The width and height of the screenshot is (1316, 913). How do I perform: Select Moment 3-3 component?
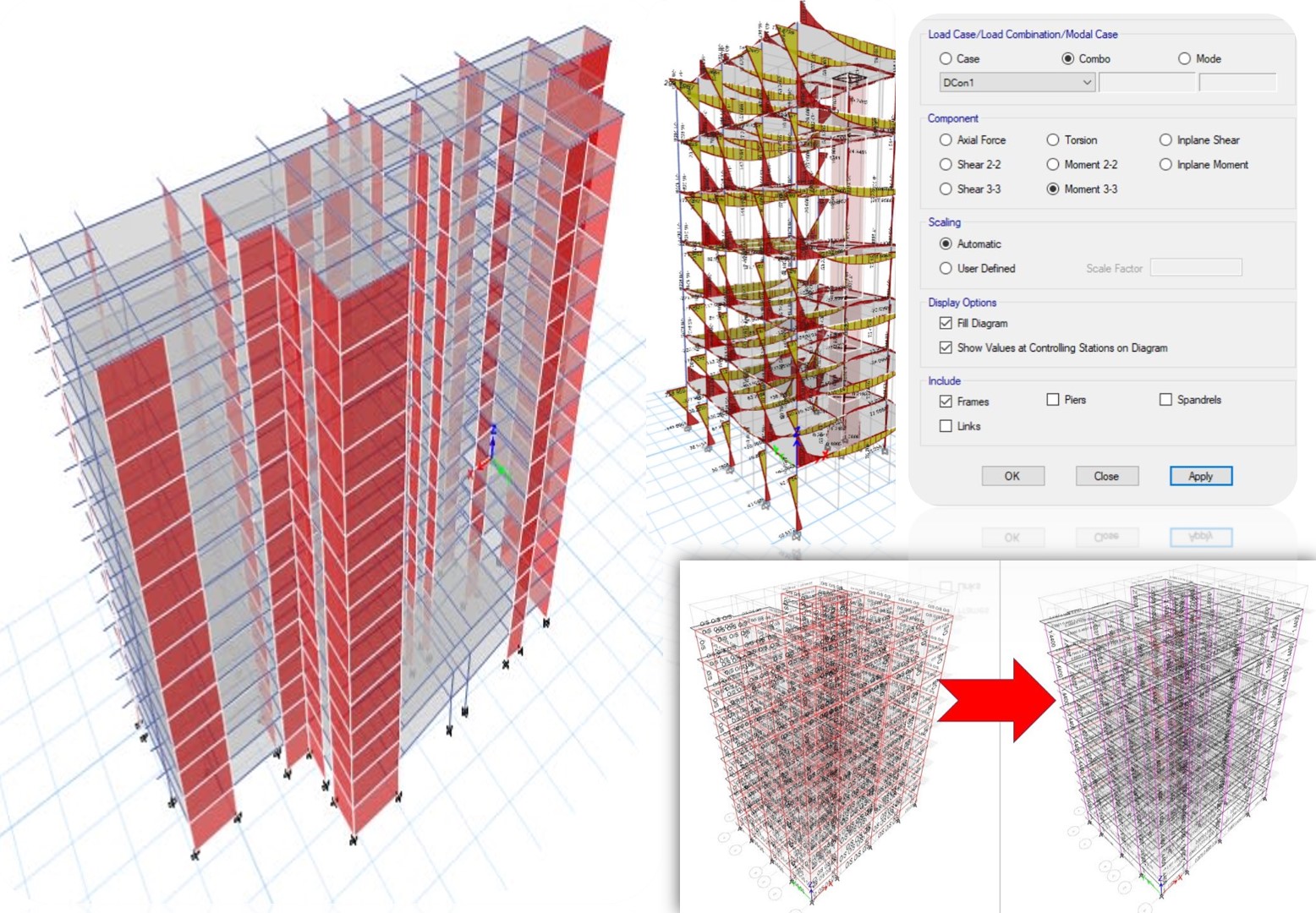1052,189
